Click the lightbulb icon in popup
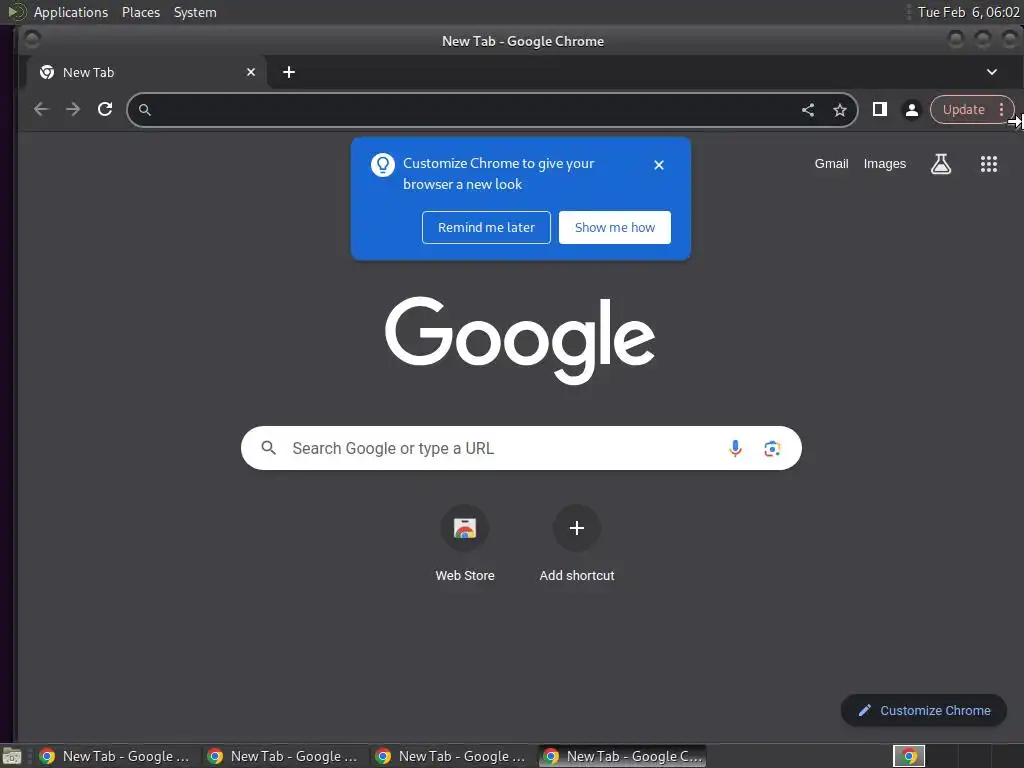The image size is (1024, 768). tap(383, 165)
